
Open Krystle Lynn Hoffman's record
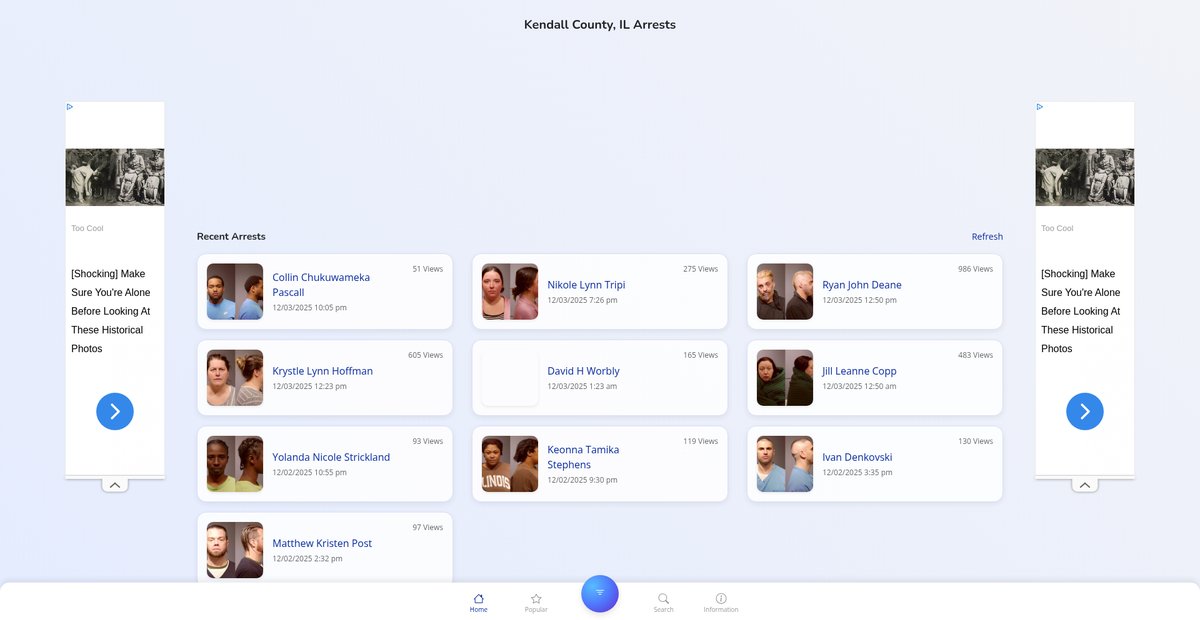coord(325,378)
